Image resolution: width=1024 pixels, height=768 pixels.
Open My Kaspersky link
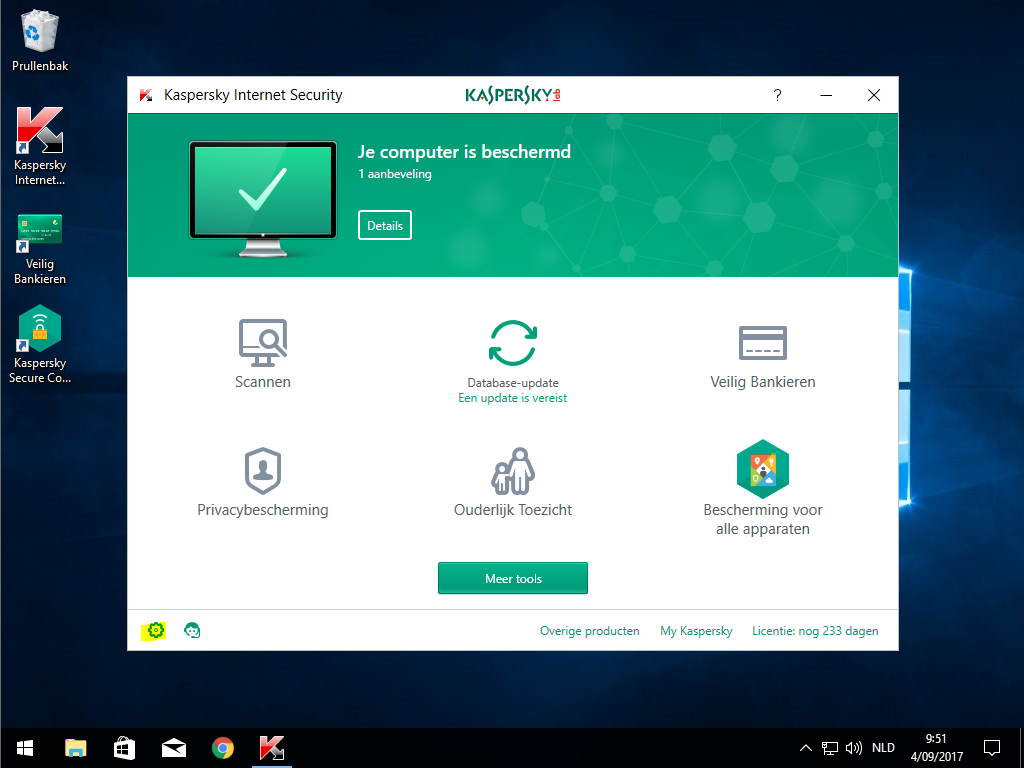click(x=696, y=631)
